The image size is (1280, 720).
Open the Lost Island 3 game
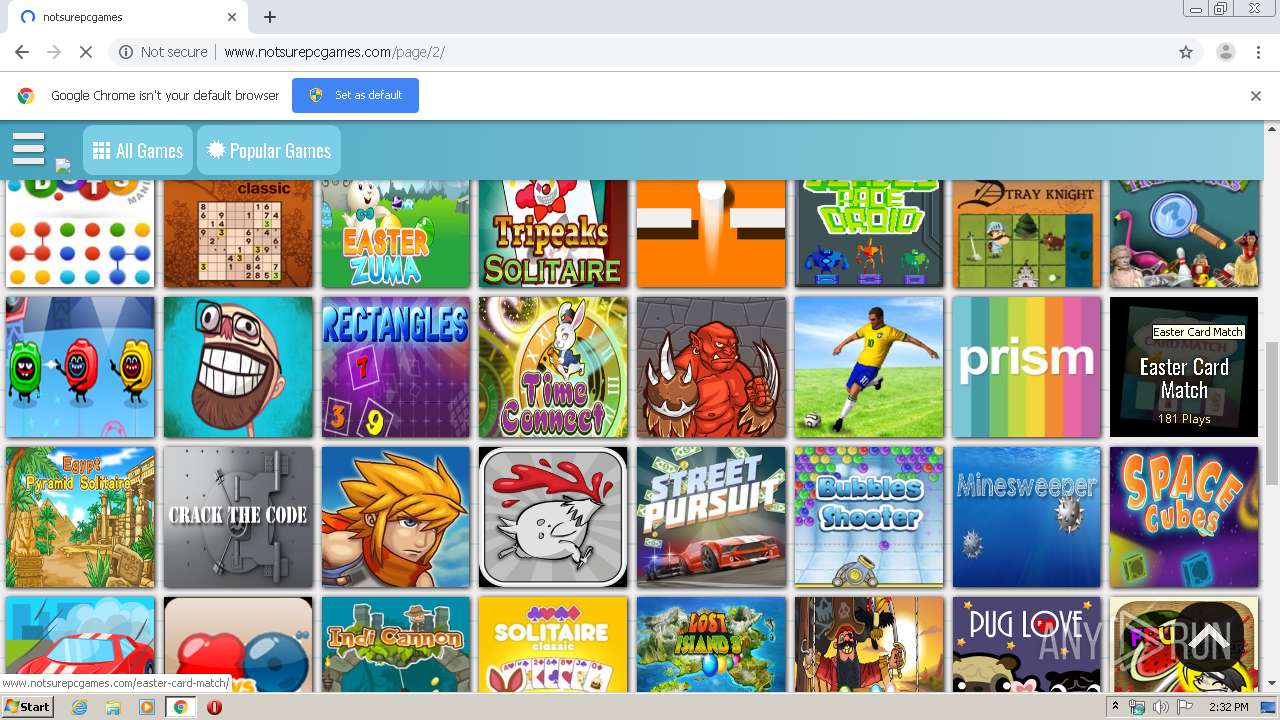(x=711, y=645)
